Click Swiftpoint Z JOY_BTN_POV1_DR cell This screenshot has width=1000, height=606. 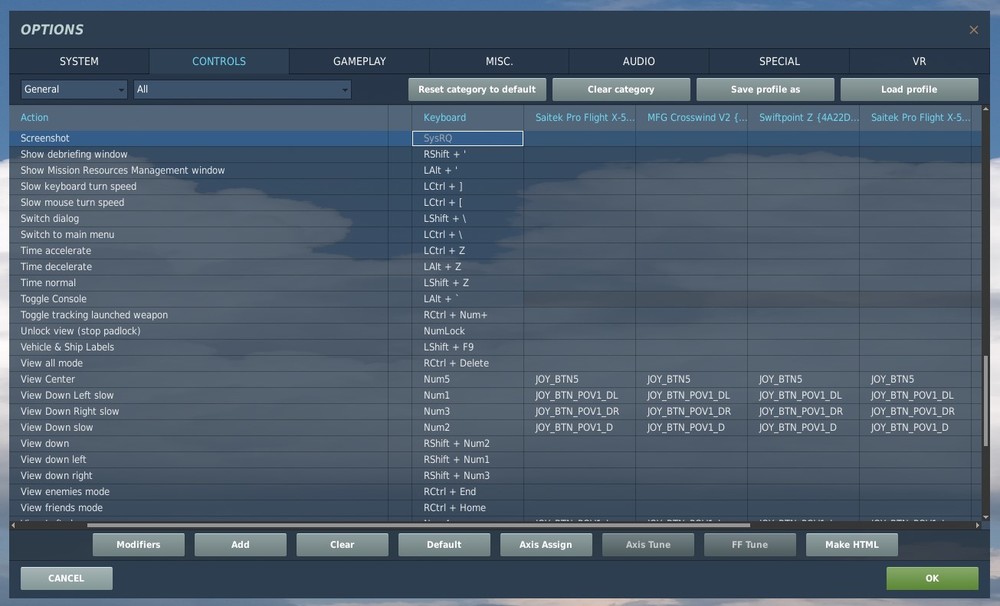[804, 411]
